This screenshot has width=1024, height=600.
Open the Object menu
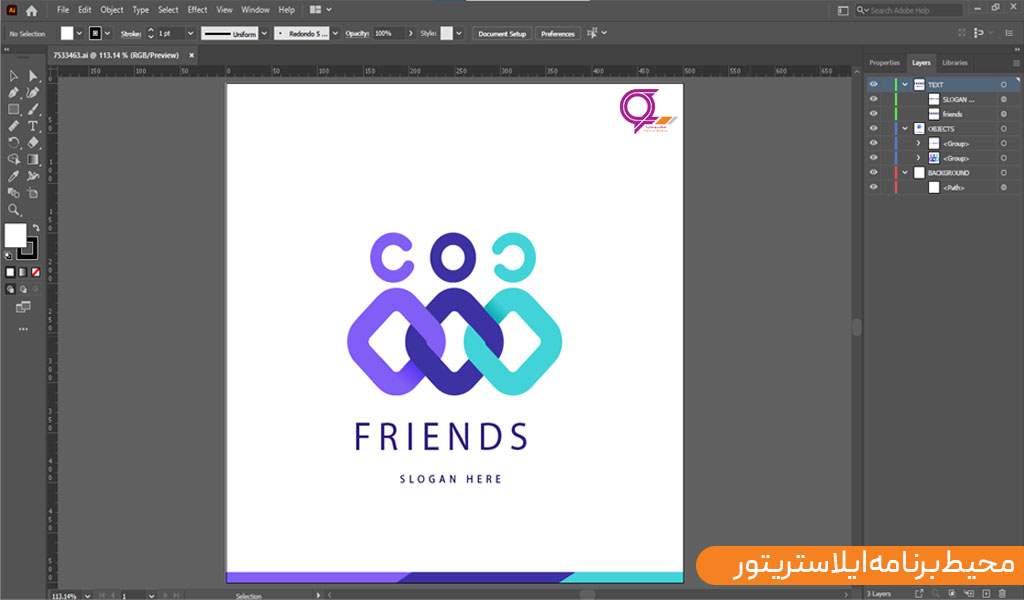point(112,10)
